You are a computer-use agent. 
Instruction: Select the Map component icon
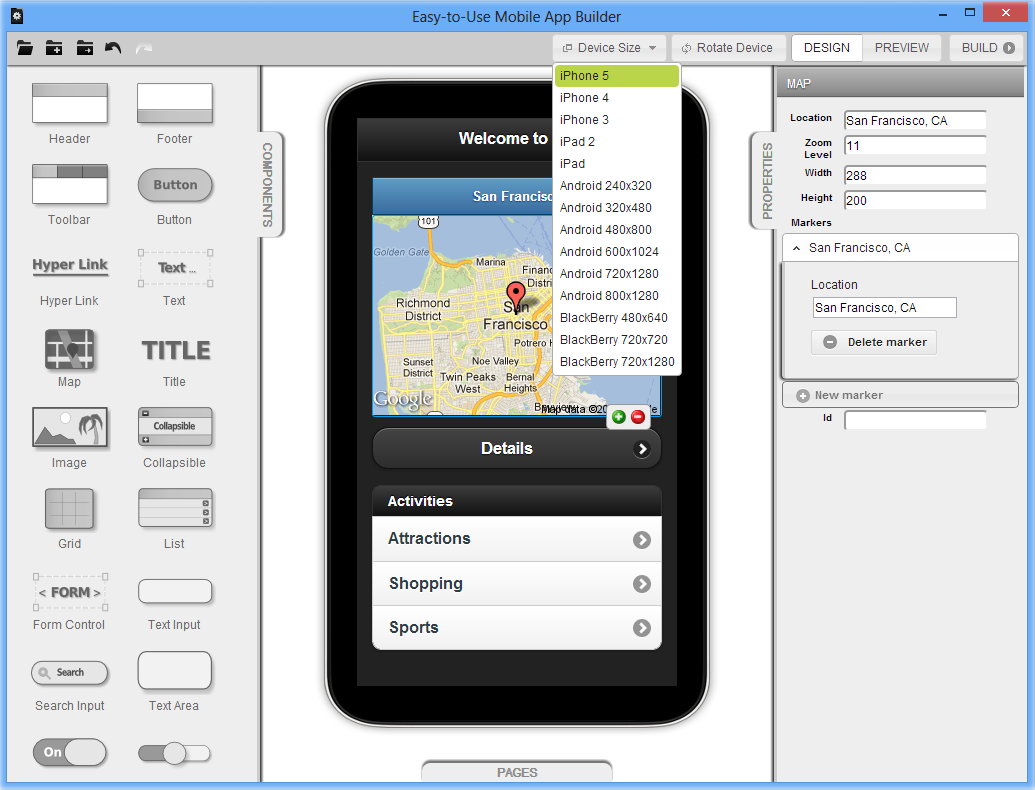point(69,349)
